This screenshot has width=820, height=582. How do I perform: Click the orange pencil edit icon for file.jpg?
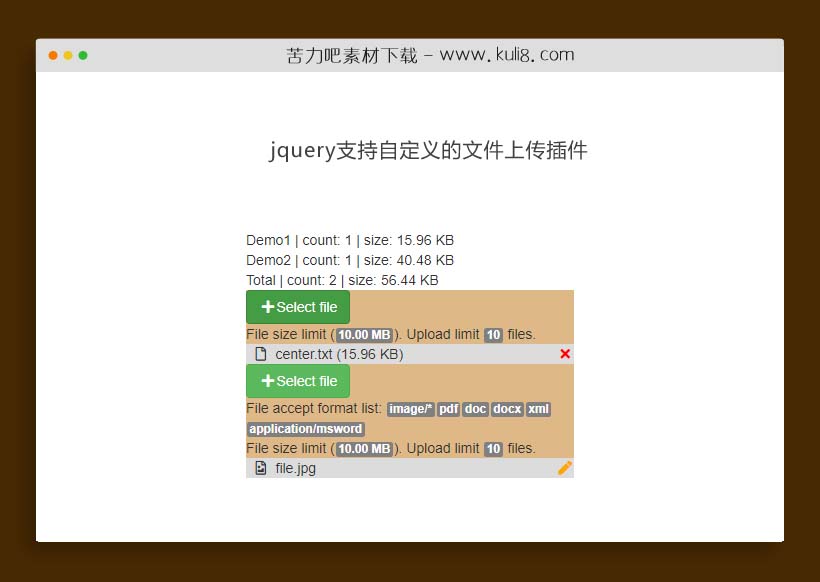[564, 468]
